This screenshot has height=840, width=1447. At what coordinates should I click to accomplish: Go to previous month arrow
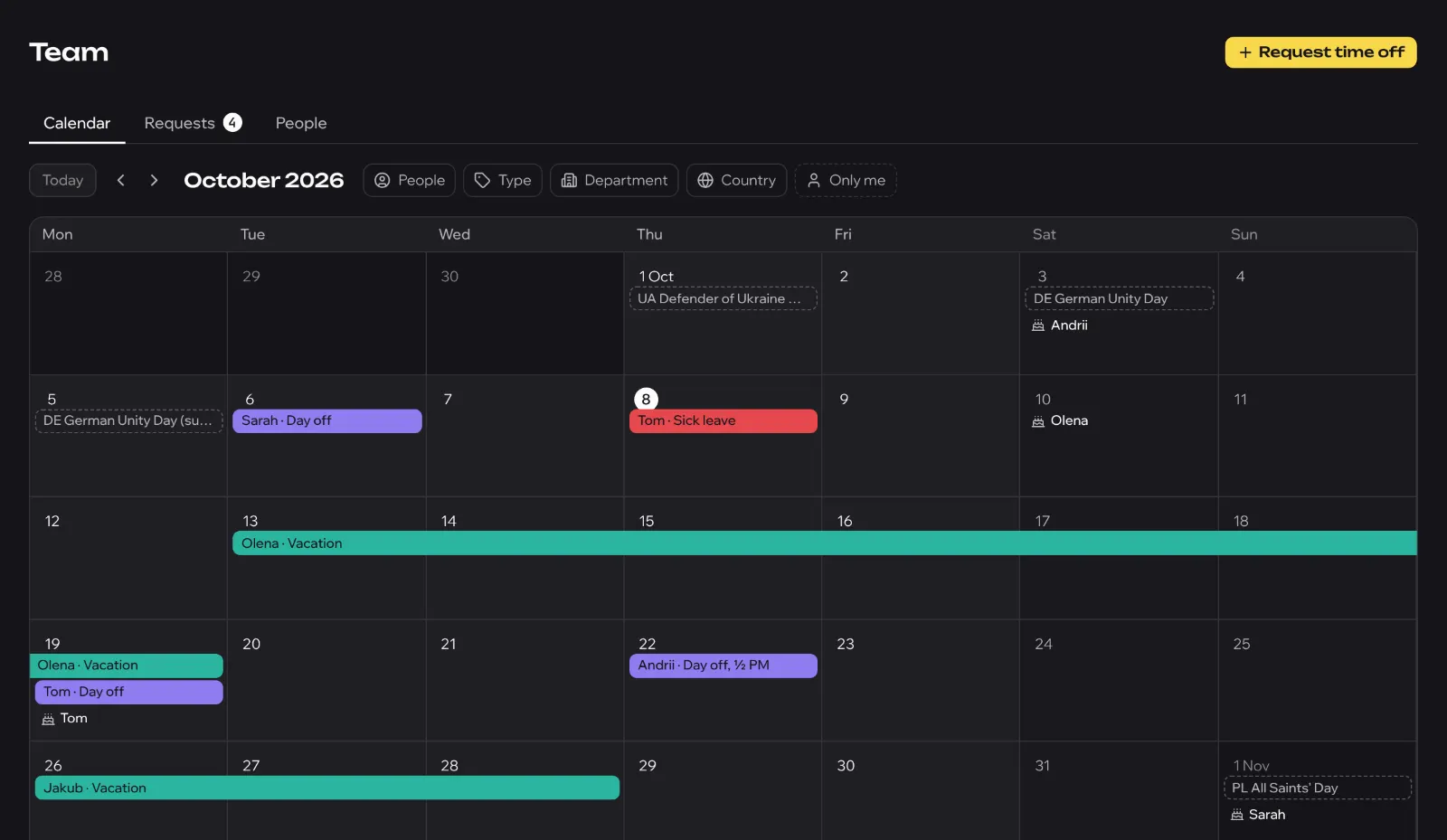(x=120, y=180)
